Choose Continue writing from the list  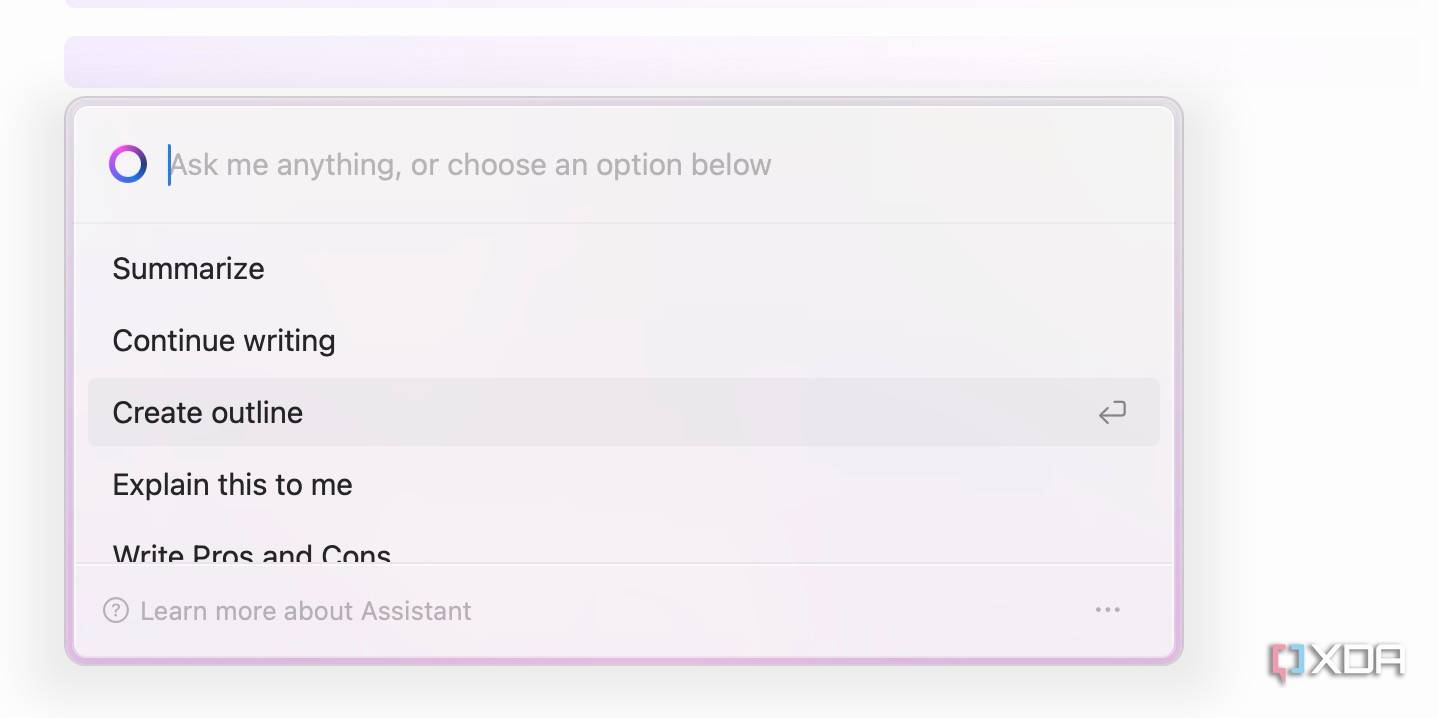[x=624, y=340]
